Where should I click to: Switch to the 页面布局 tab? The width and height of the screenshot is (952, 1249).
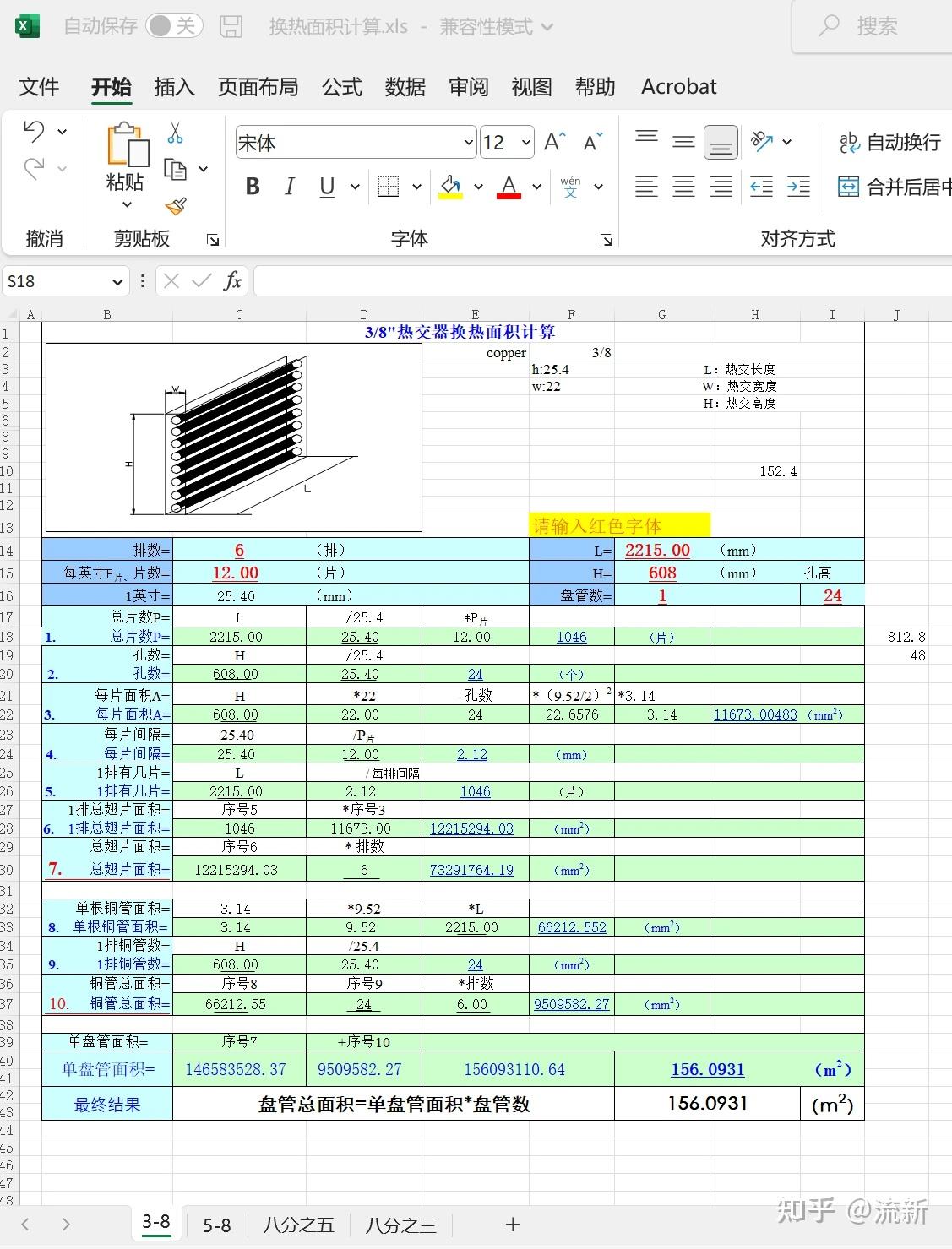pyautogui.click(x=258, y=87)
